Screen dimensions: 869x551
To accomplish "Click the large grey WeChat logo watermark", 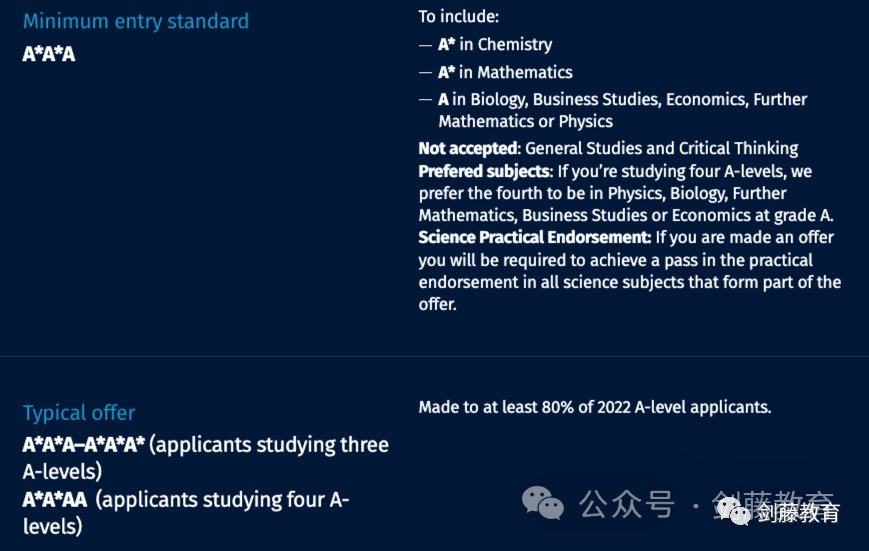I will pyautogui.click(x=543, y=503).
